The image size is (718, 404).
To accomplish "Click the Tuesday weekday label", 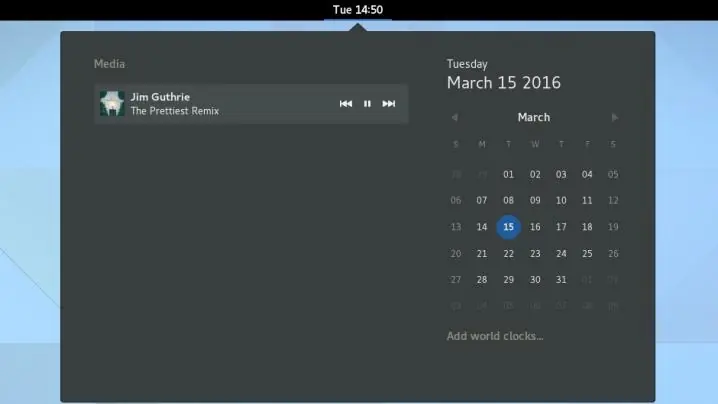I will (467, 64).
